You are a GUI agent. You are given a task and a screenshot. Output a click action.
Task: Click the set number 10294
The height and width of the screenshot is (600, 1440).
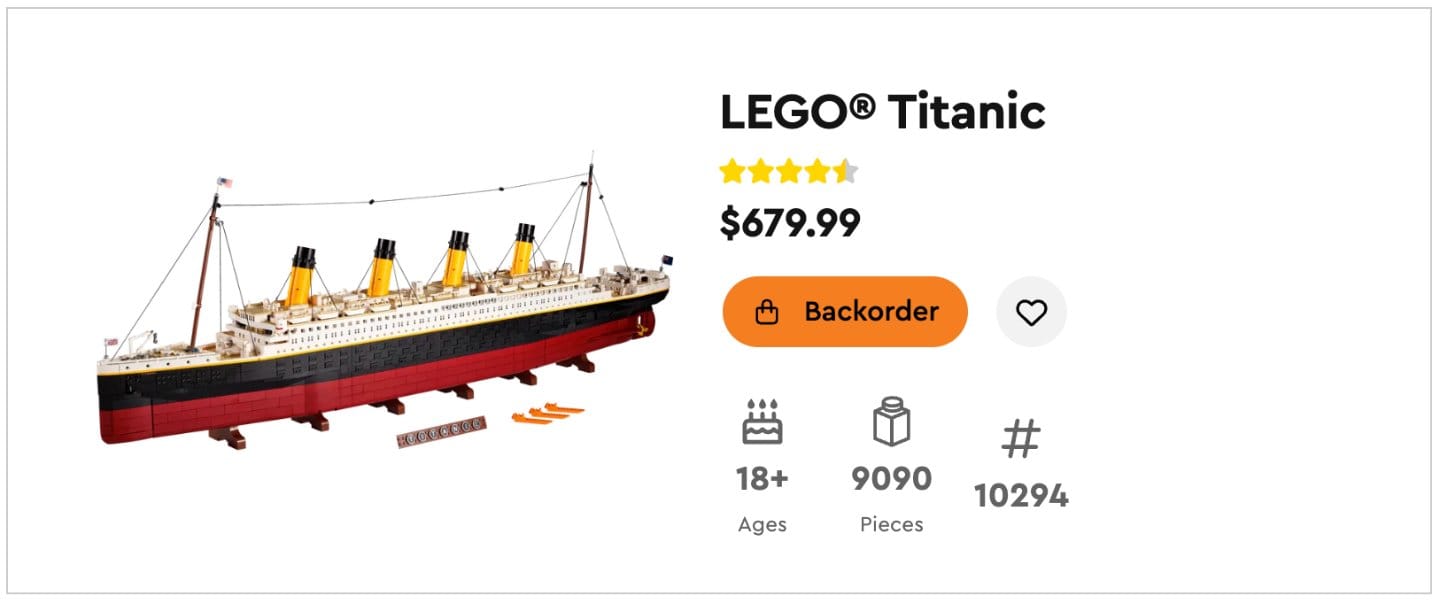[1021, 493]
